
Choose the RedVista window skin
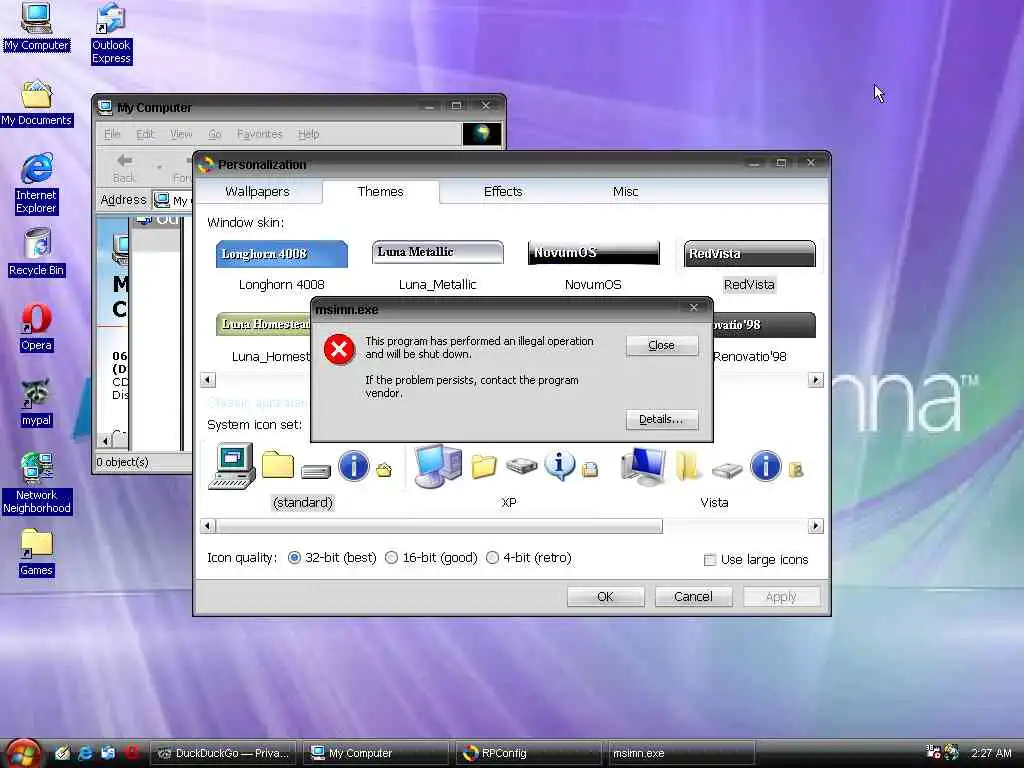pyautogui.click(x=749, y=265)
